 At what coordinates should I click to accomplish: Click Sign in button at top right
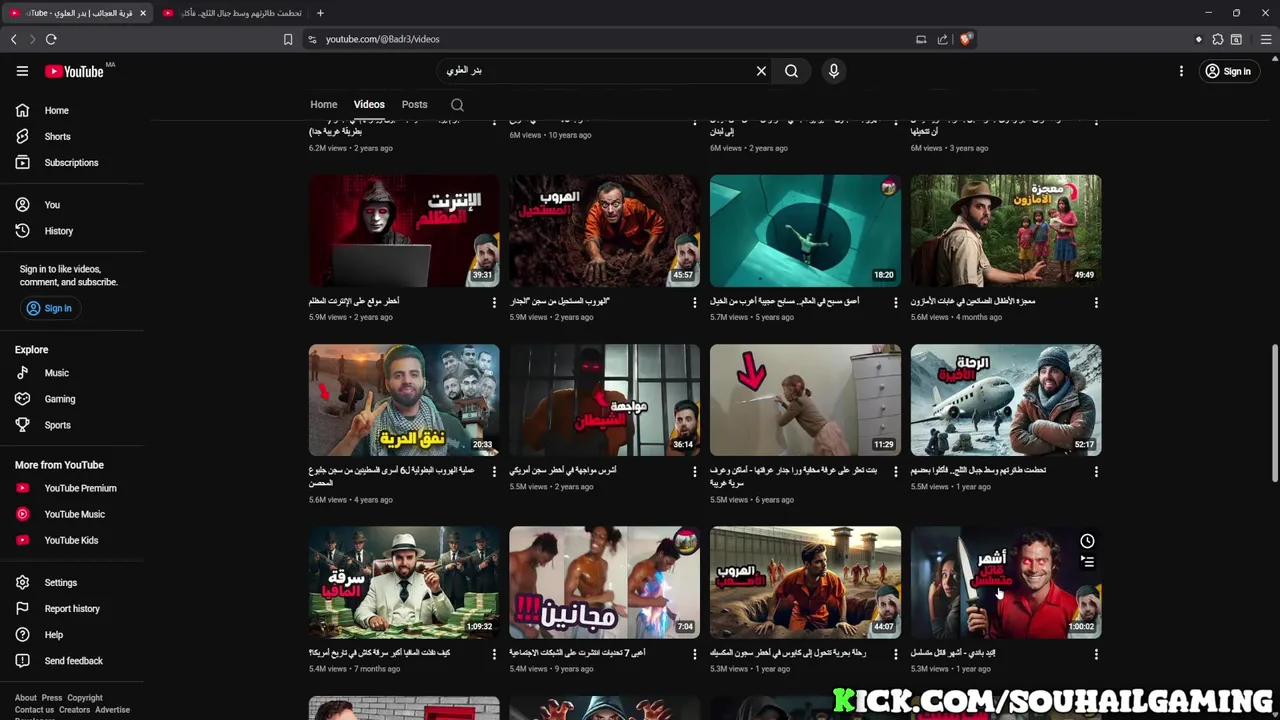pos(1228,71)
